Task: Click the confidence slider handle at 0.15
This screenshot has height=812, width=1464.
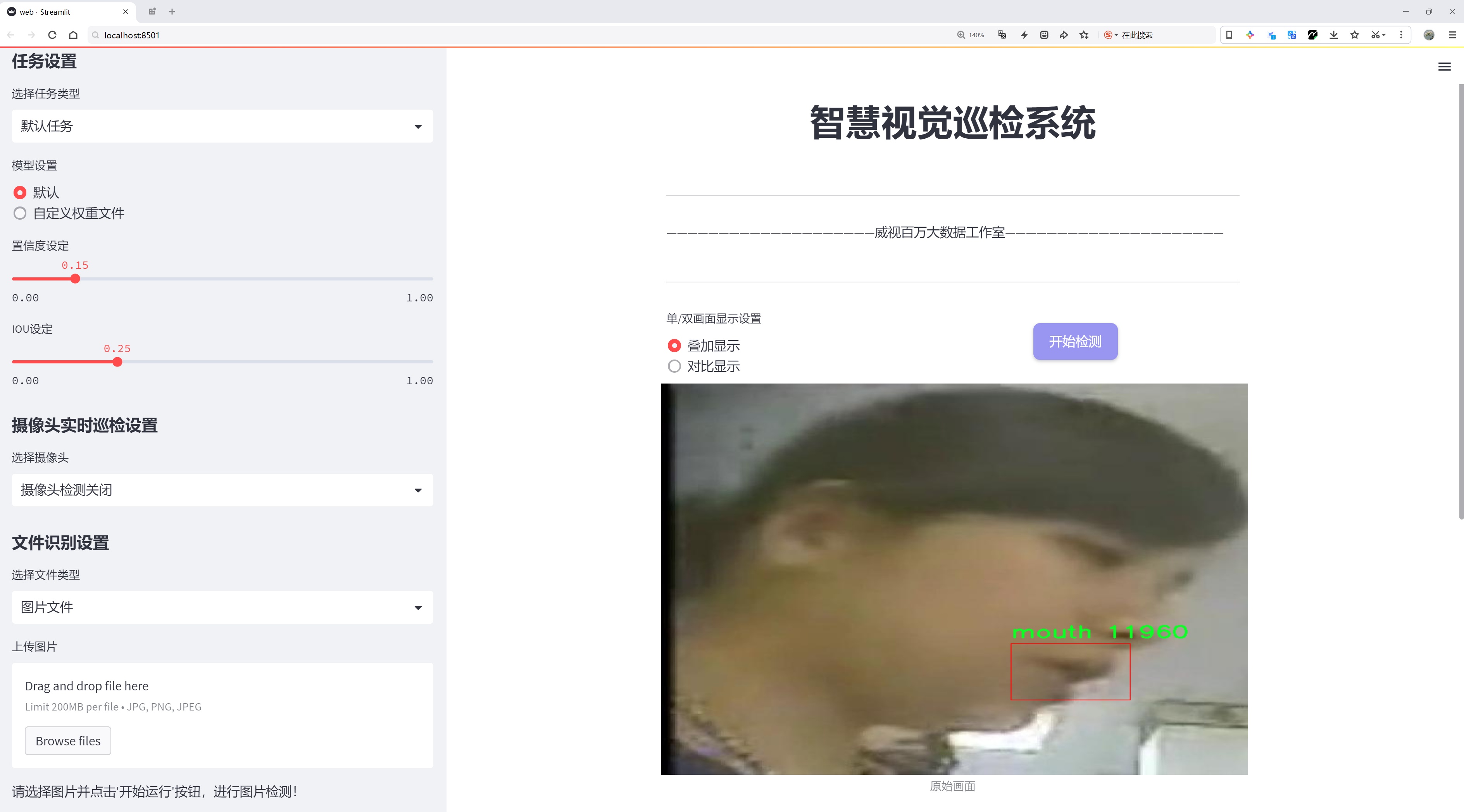Action: (76, 279)
